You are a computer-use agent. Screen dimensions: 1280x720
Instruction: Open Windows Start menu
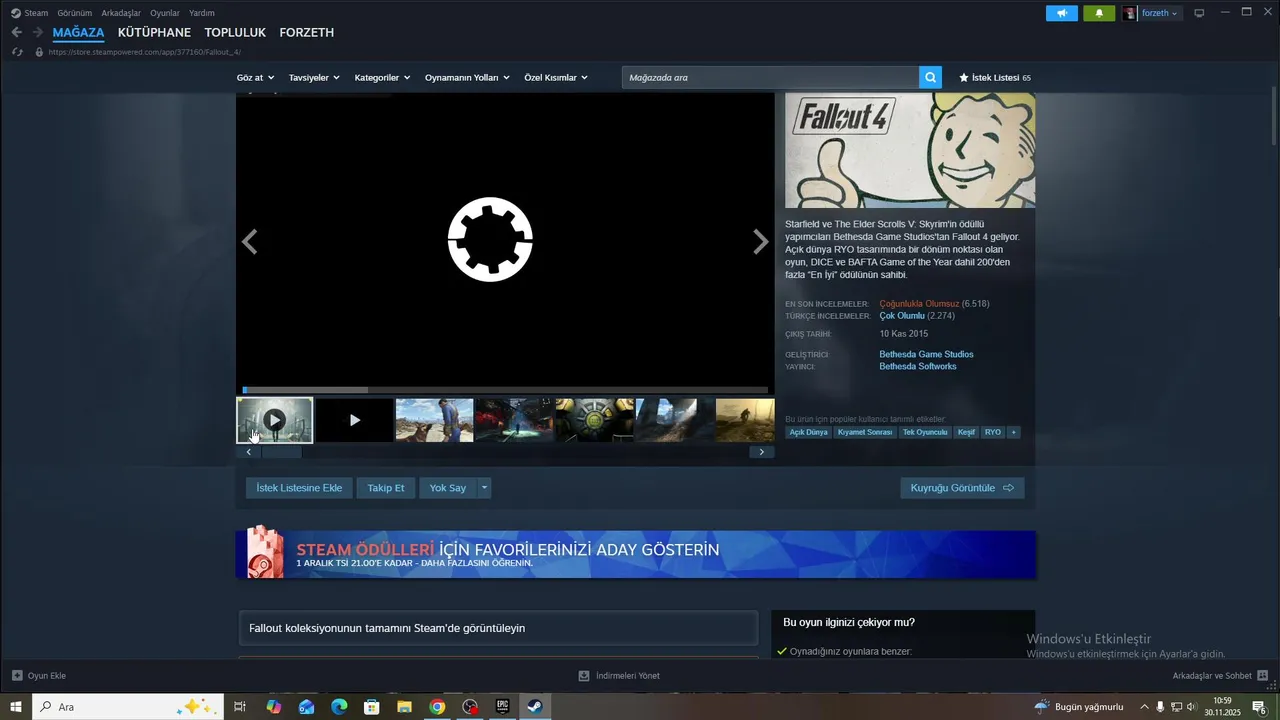[16, 707]
